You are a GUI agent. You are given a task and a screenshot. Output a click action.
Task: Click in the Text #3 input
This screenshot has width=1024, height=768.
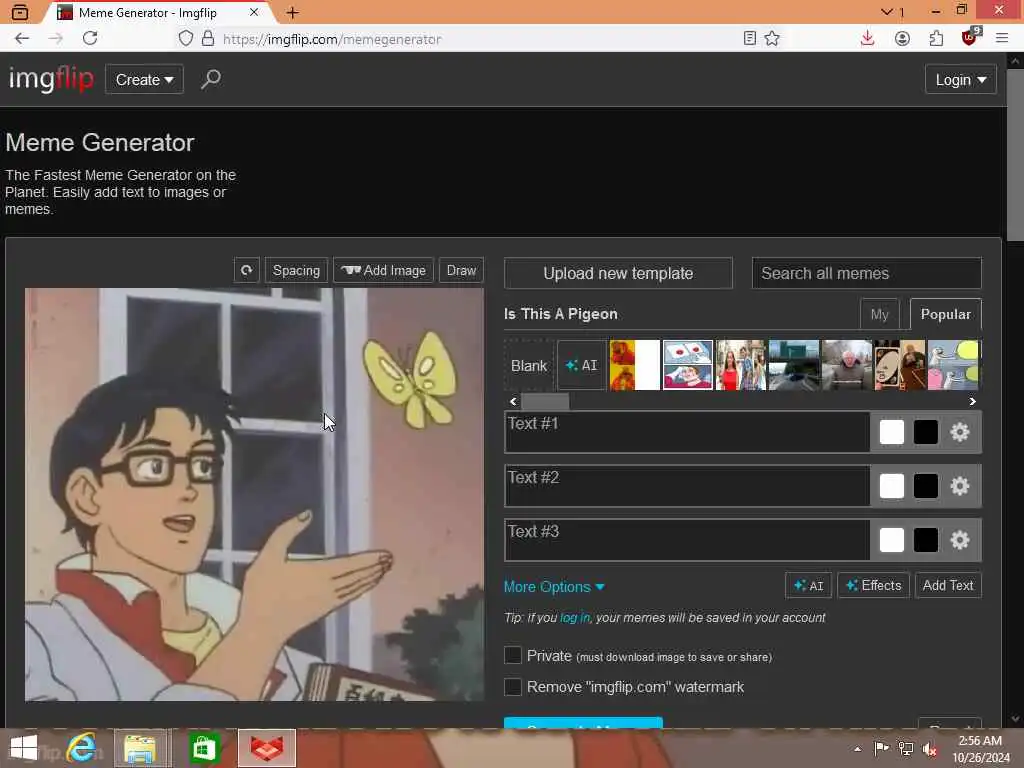[687, 540]
